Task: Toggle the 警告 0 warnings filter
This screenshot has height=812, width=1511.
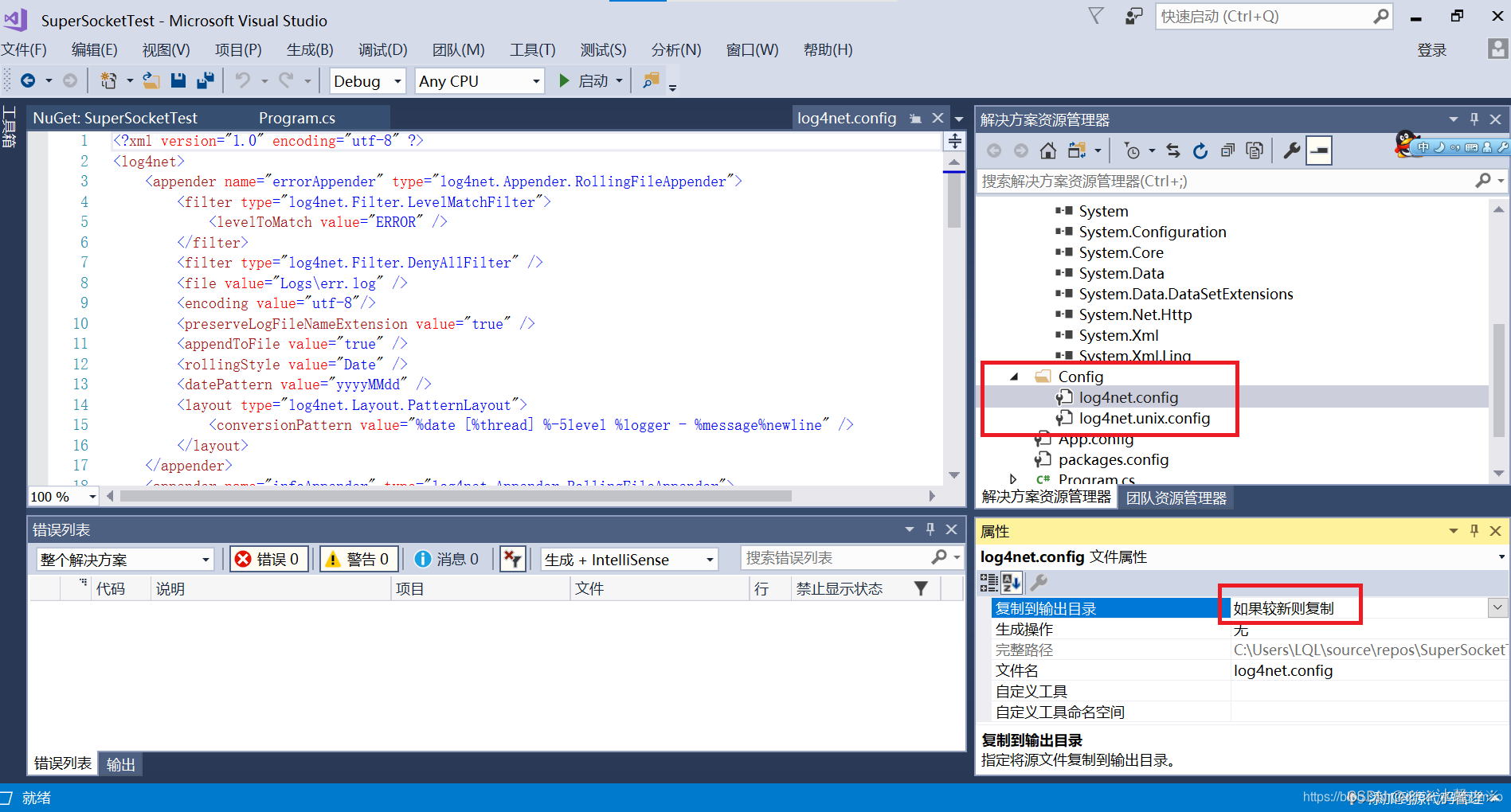Action: [x=358, y=558]
